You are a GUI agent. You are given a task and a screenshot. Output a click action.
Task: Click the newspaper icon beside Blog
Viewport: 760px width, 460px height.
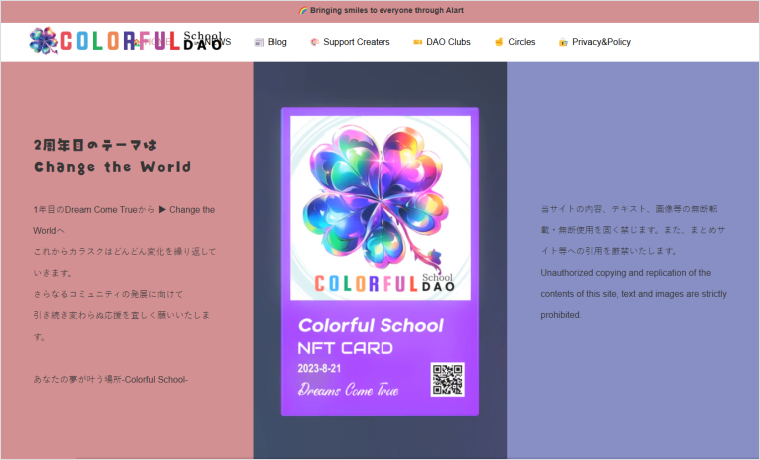pos(259,42)
